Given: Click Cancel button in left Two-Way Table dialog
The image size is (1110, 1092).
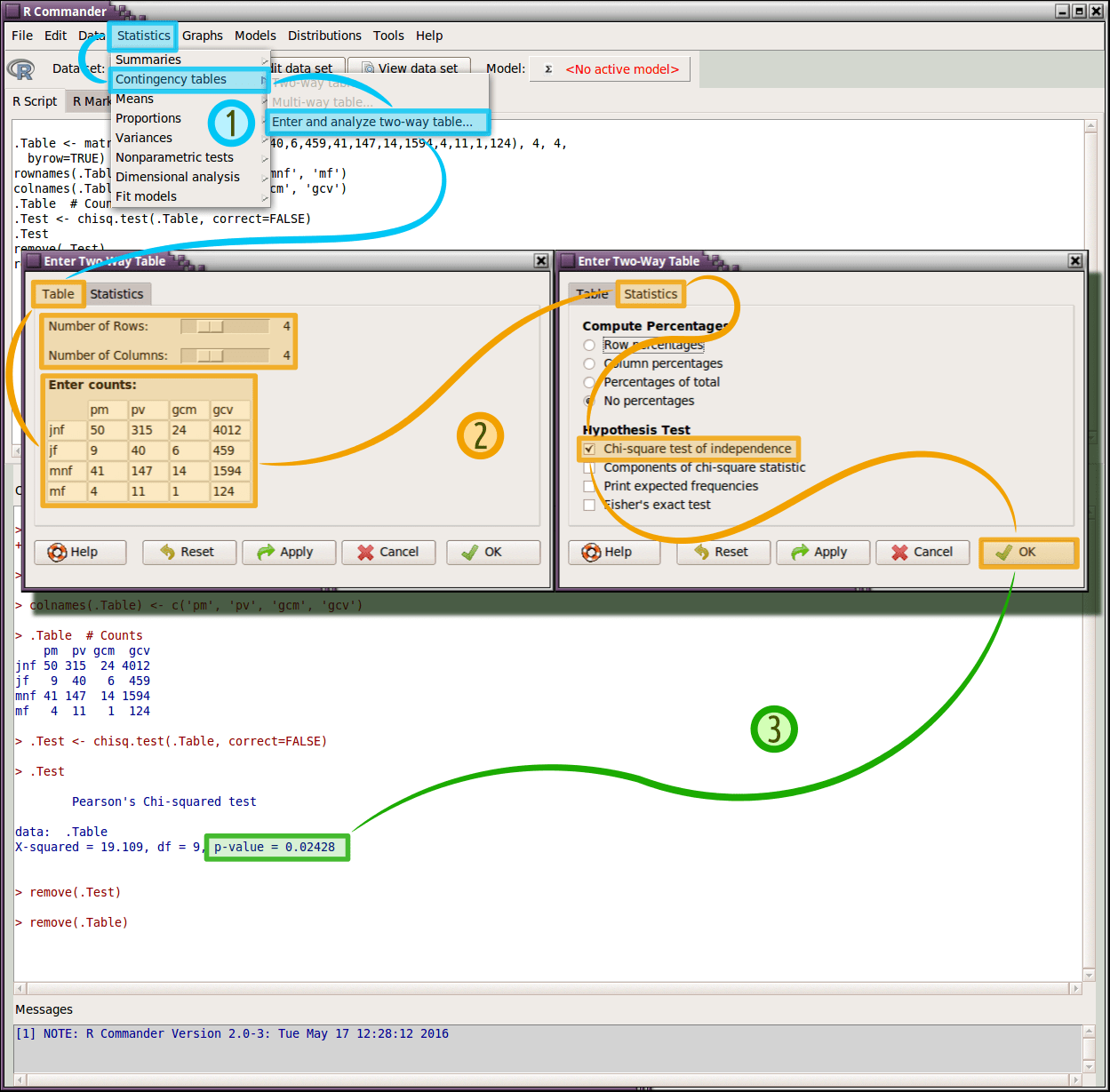Looking at the screenshot, I should [x=388, y=552].
